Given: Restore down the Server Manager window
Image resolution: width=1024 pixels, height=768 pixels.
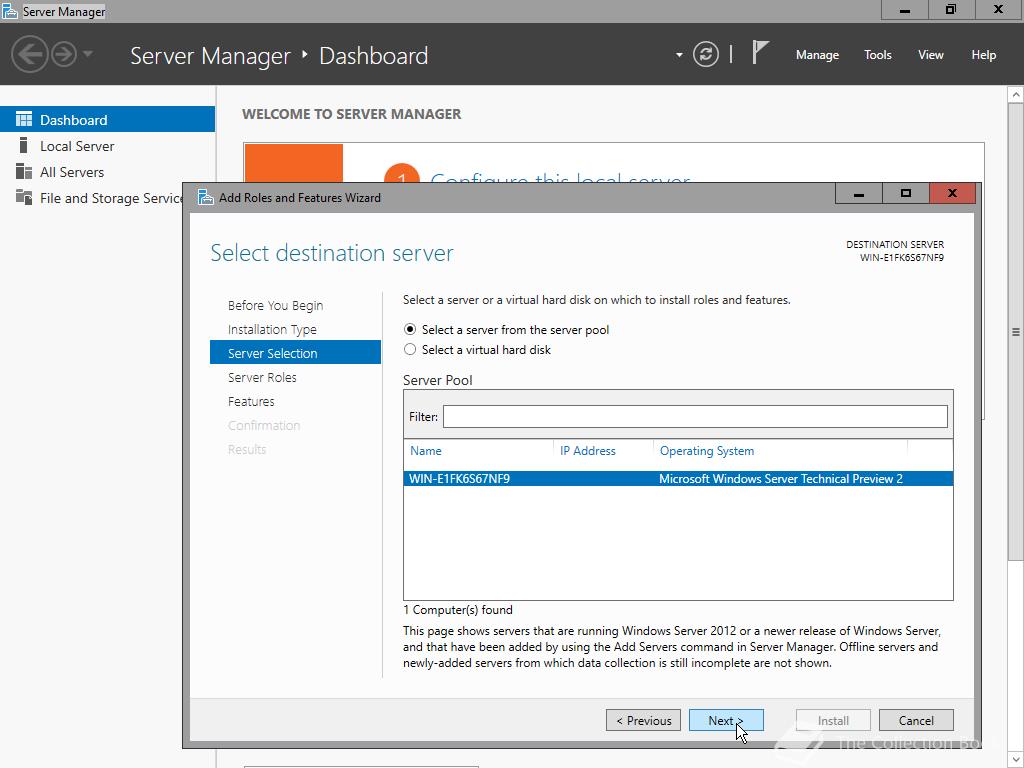Looking at the screenshot, I should (952, 10).
